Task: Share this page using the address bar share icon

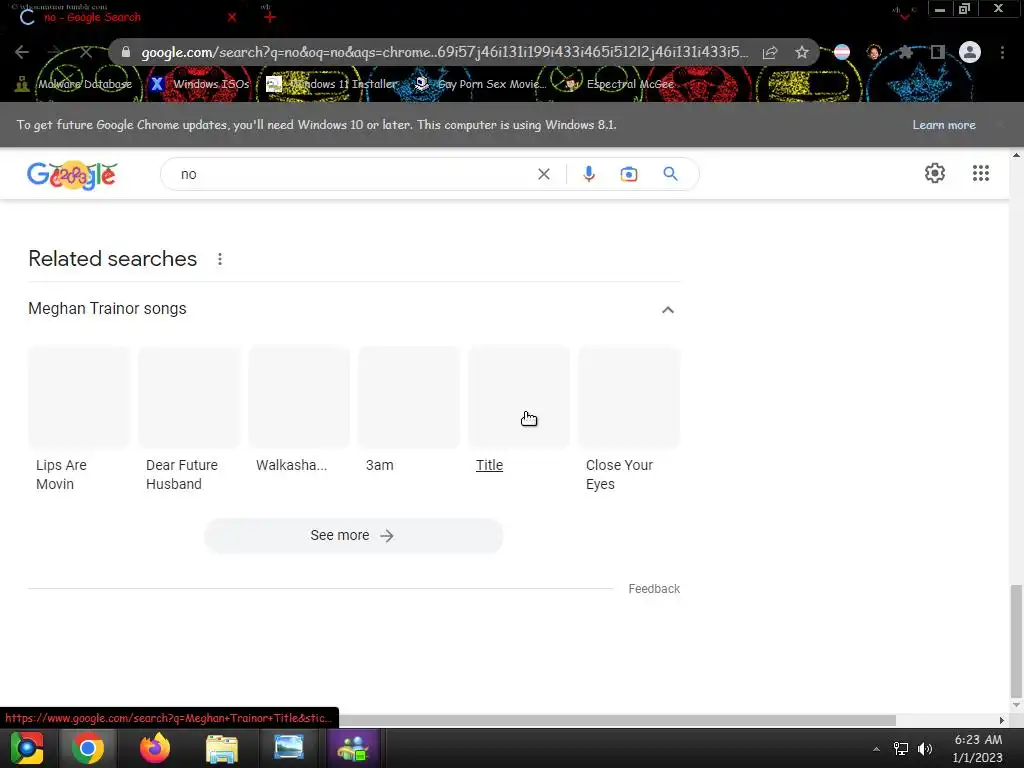Action: [x=770, y=52]
